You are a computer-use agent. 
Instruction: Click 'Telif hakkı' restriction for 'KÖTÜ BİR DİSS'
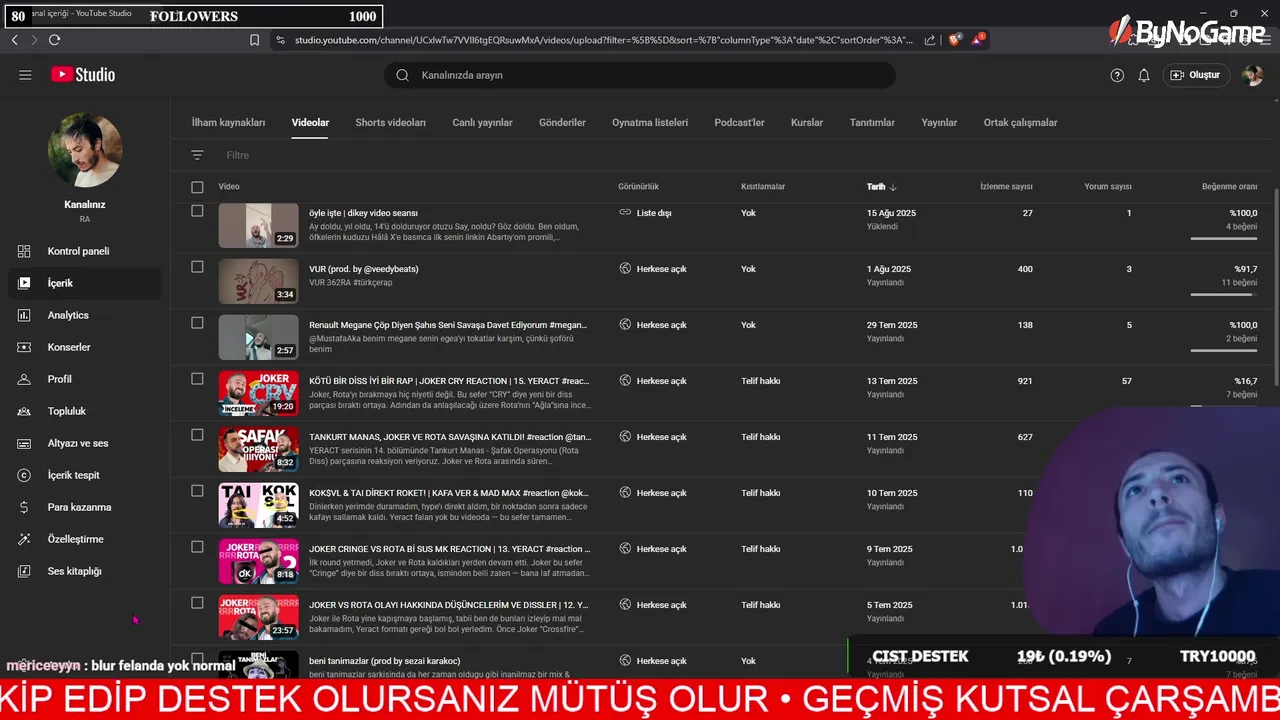pyautogui.click(x=760, y=381)
